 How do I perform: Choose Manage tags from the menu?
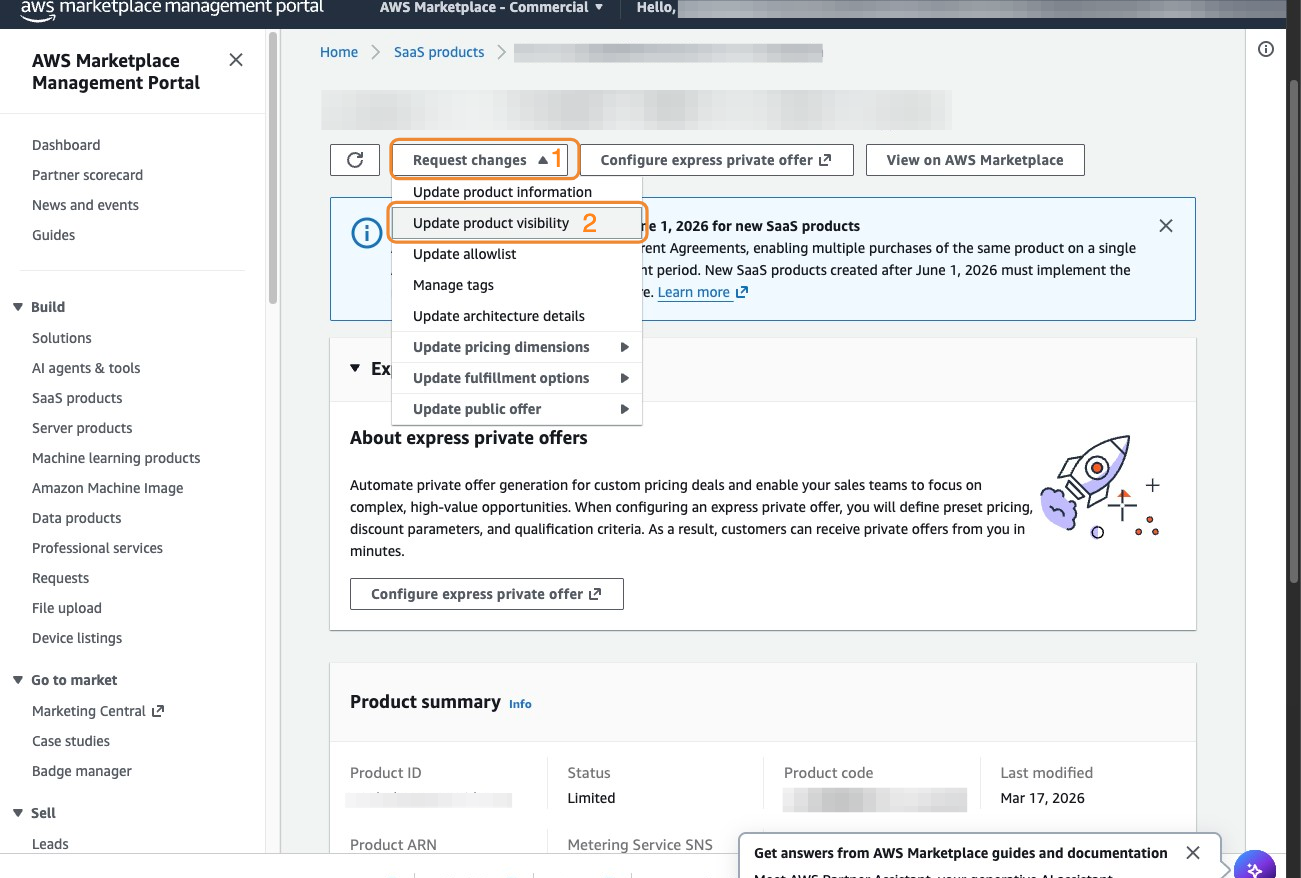tap(516, 285)
